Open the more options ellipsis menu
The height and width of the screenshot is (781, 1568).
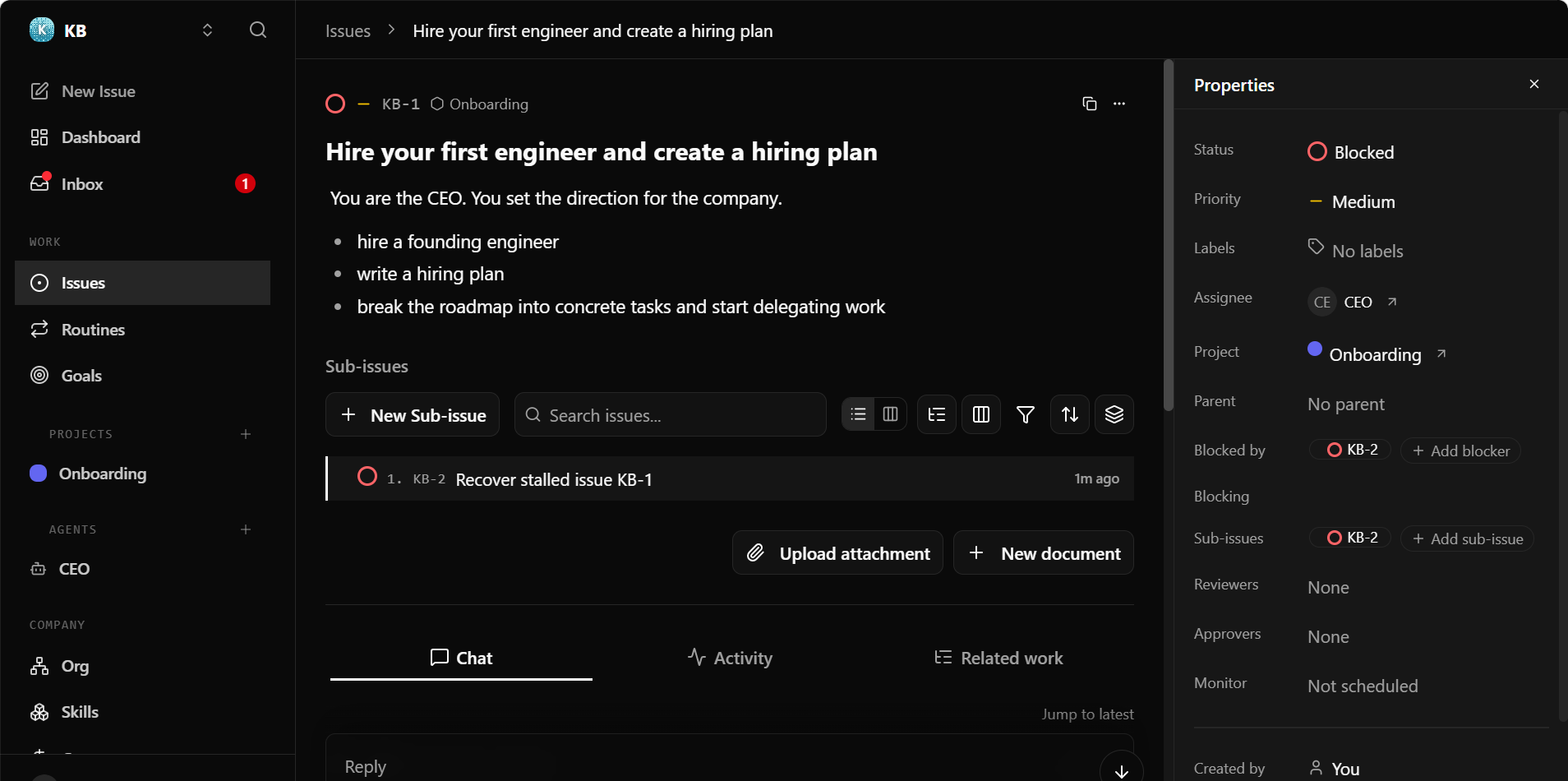tap(1119, 104)
